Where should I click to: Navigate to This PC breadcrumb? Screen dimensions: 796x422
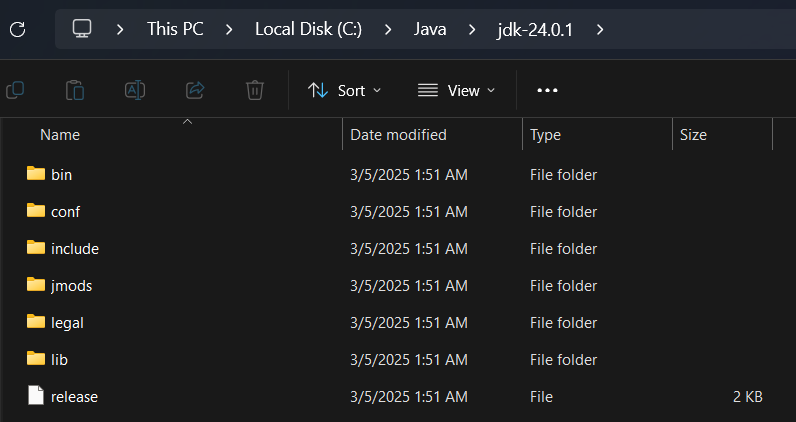(x=175, y=29)
